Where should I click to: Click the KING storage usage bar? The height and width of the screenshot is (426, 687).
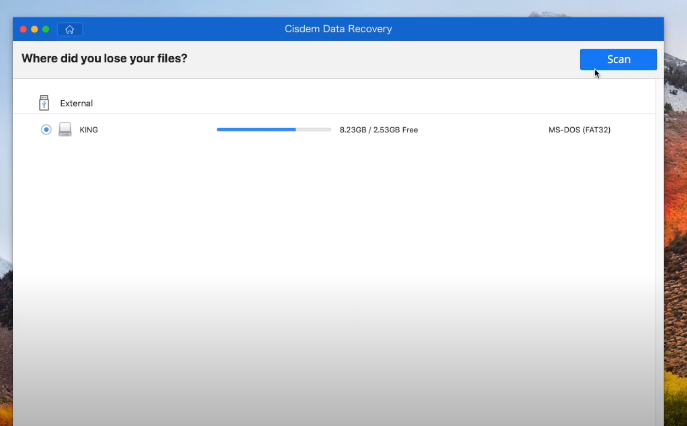(x=274, y=130)
